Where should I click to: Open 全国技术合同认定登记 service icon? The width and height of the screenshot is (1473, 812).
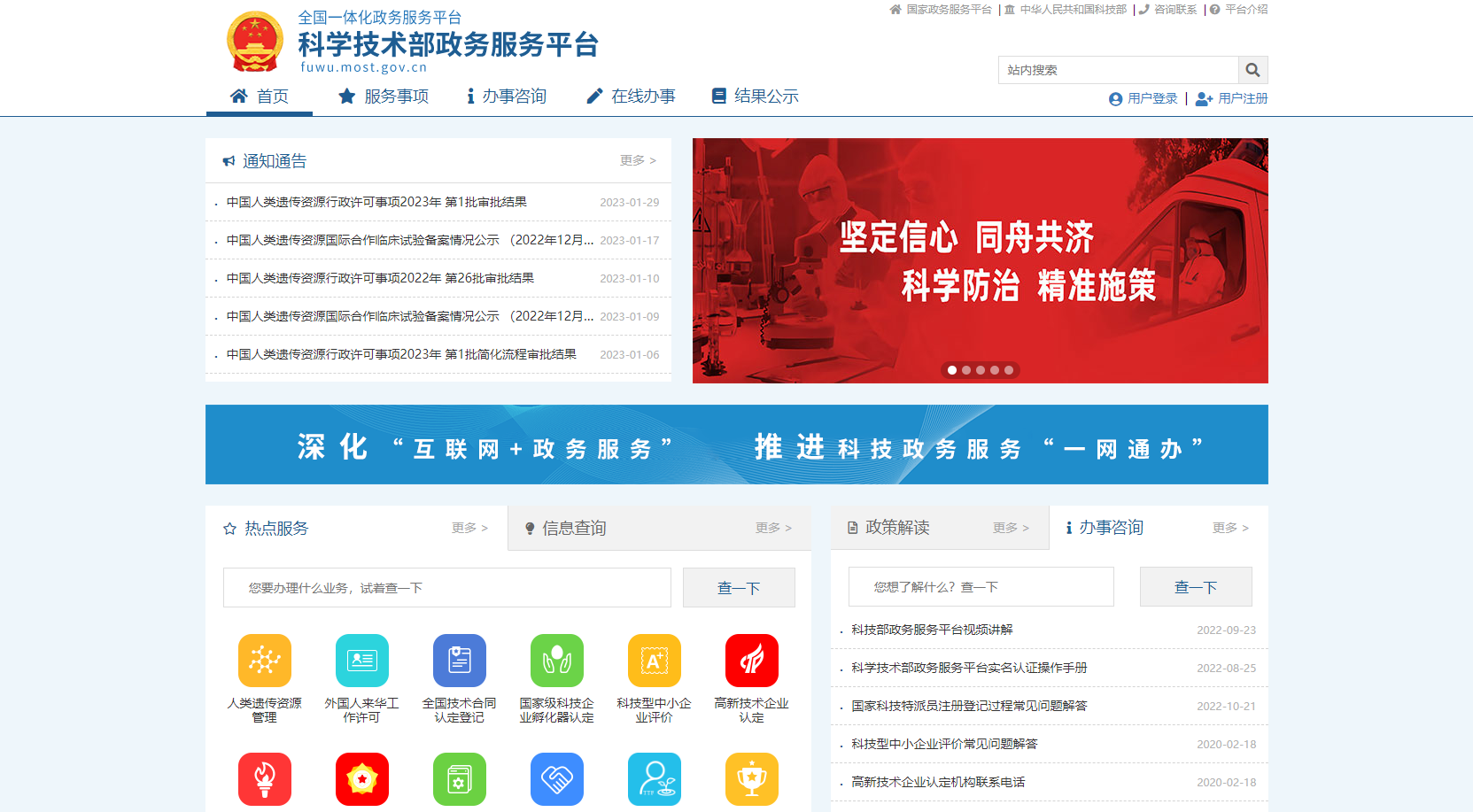coord(459,660)
